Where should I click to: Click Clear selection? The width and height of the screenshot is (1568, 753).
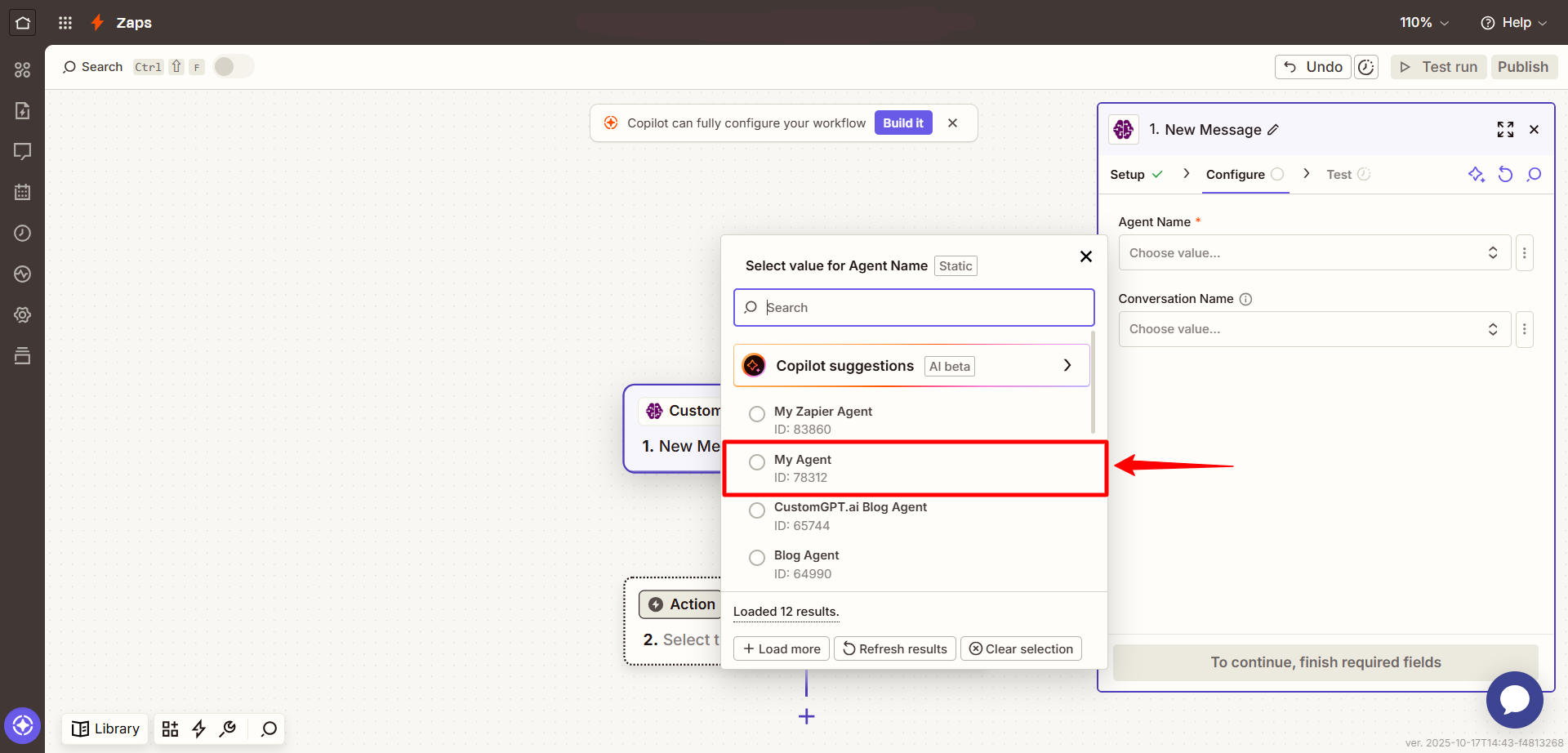click(x=1021, y=648)
